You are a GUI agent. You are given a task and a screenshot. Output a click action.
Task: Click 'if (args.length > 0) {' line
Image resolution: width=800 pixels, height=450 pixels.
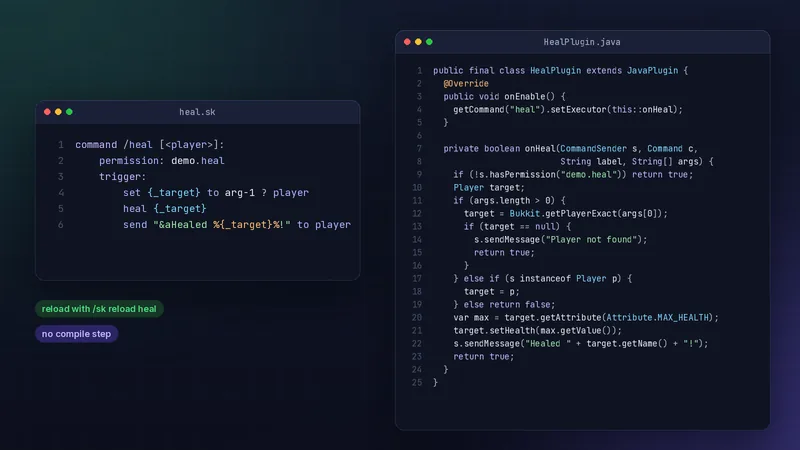point(509,201)
